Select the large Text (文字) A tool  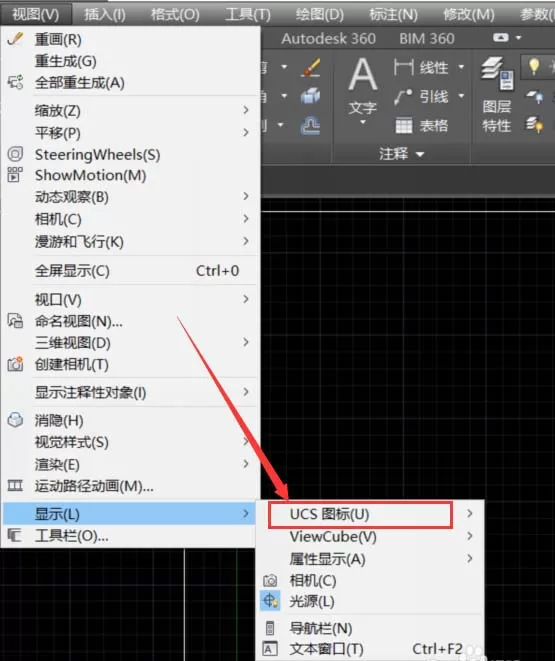pyautogui.click(x=363, y=74)
